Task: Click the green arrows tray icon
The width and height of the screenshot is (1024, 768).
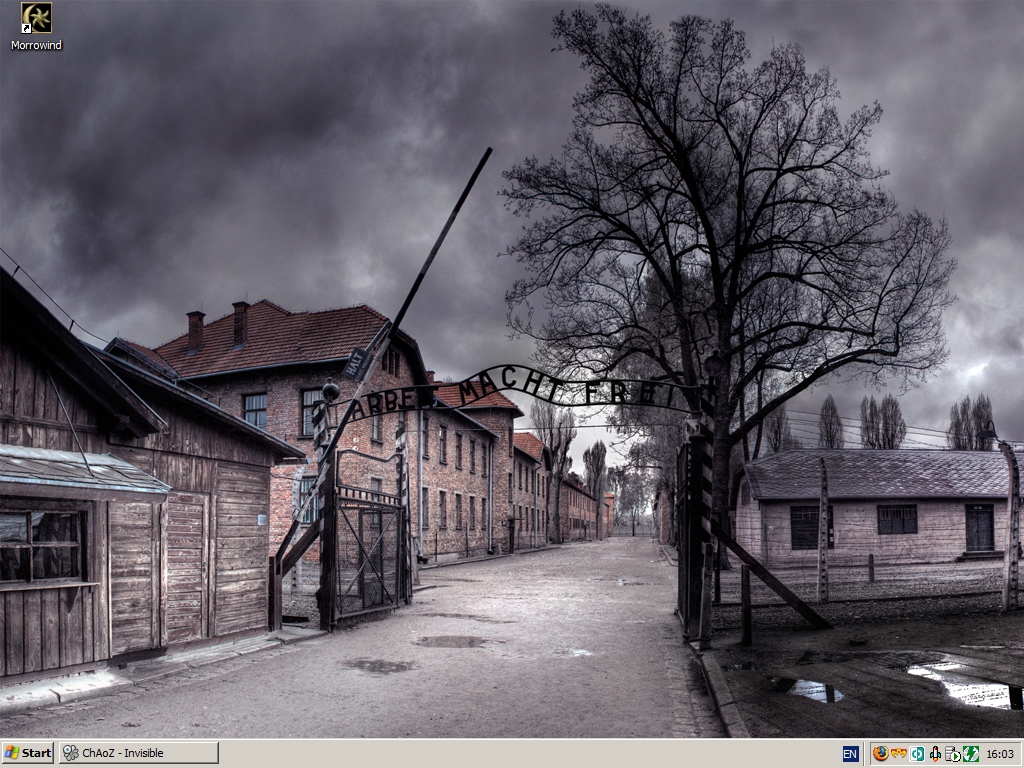Action: (970, 754)
